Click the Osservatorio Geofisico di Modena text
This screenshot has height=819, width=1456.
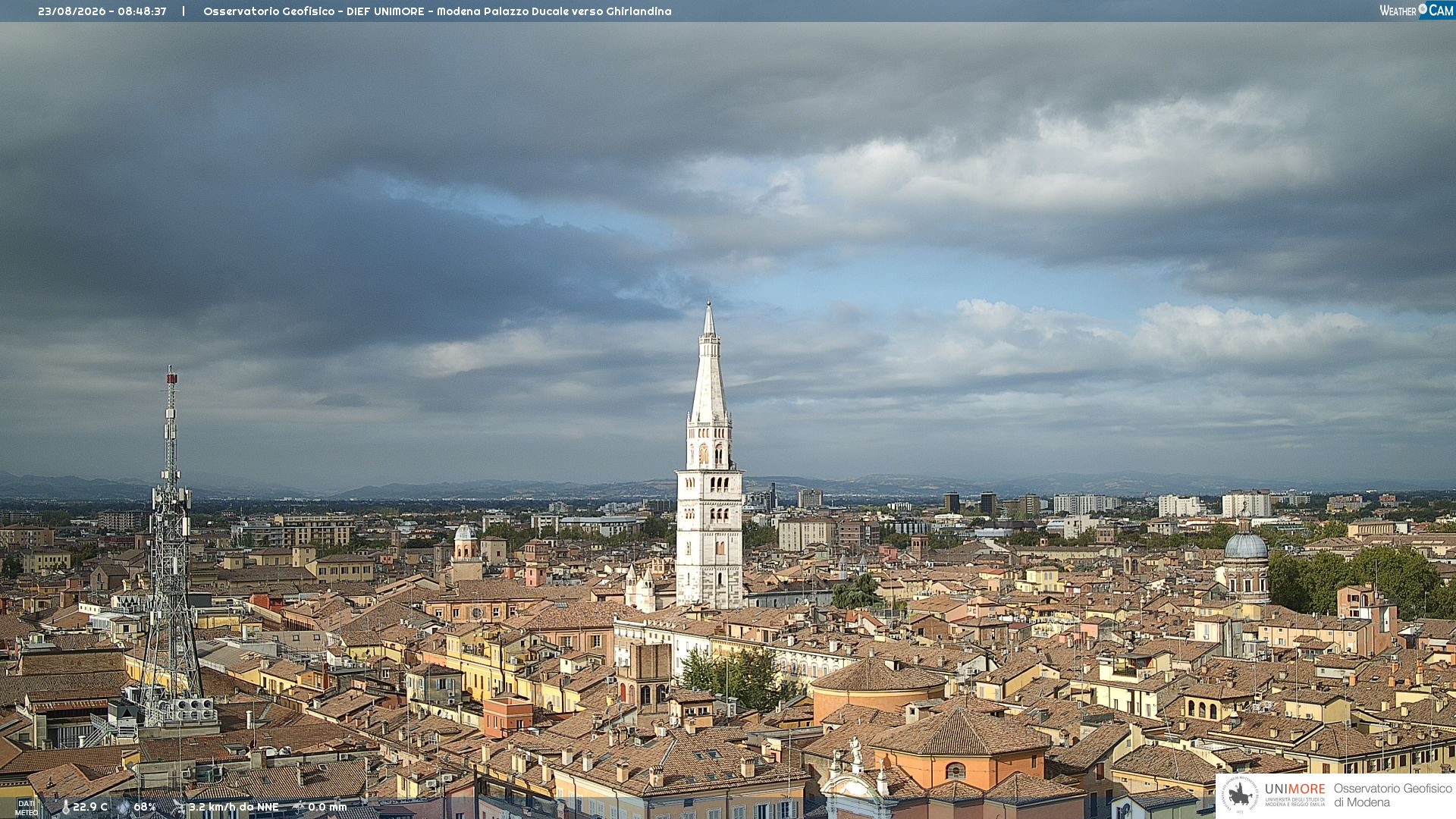(1393, 795)
